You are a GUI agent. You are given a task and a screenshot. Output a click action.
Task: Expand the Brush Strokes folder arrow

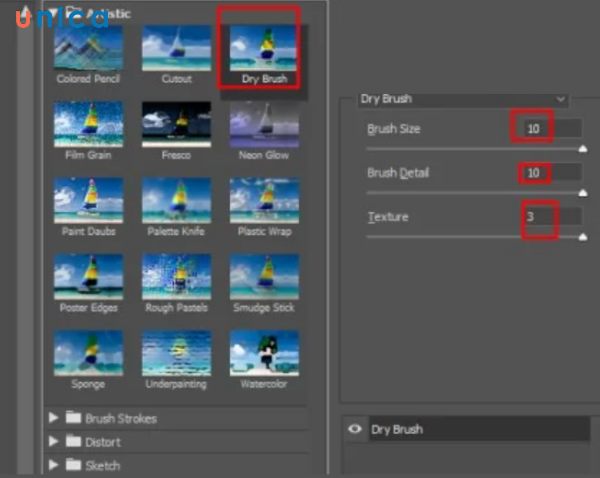[x=54, y=418]
